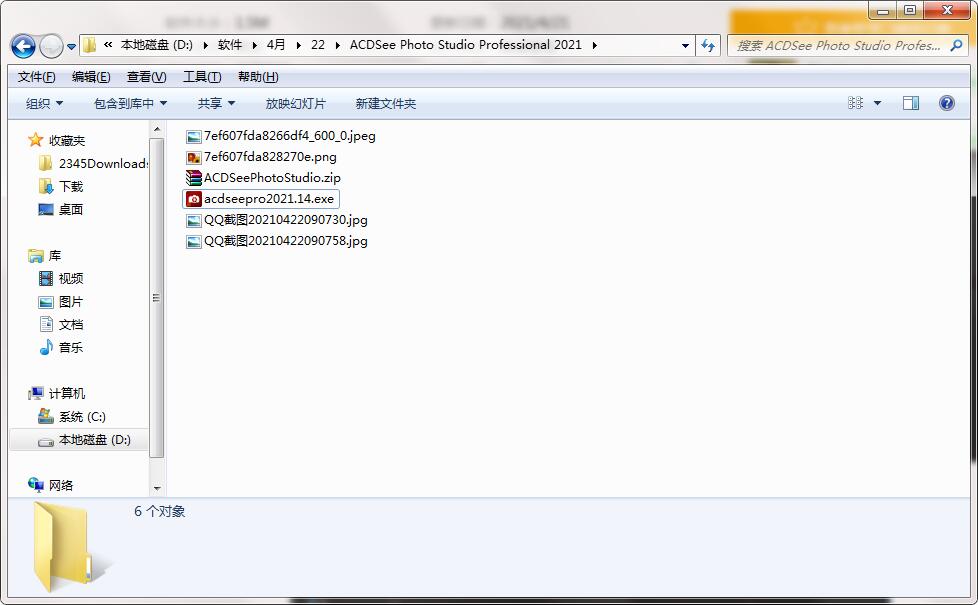This screenshot has width=978, height=605.
Task: Expand the address bar history dropdown
Action: 685,46
